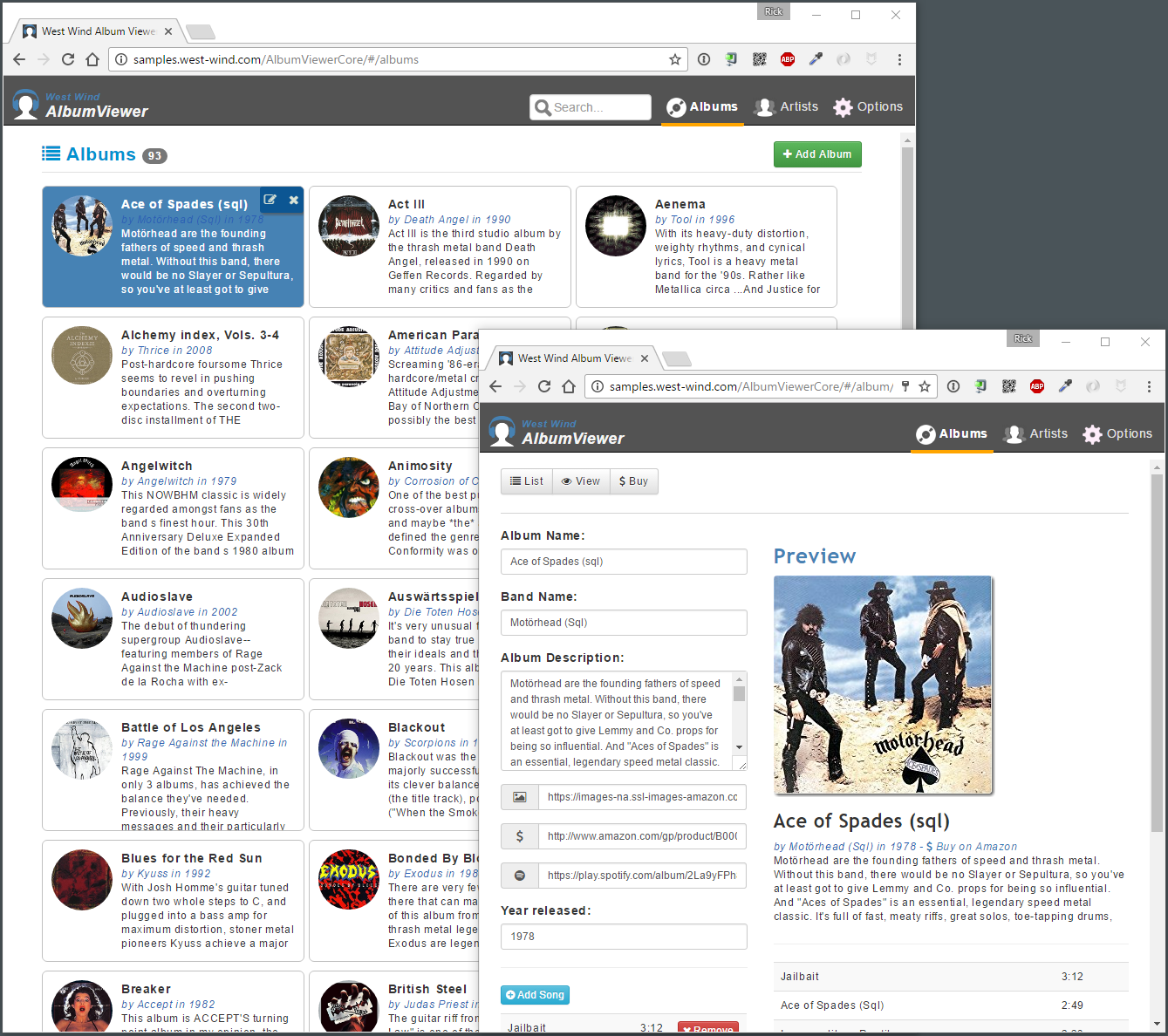Open Chrome menu dots in back window

click(x=899, y=59)
